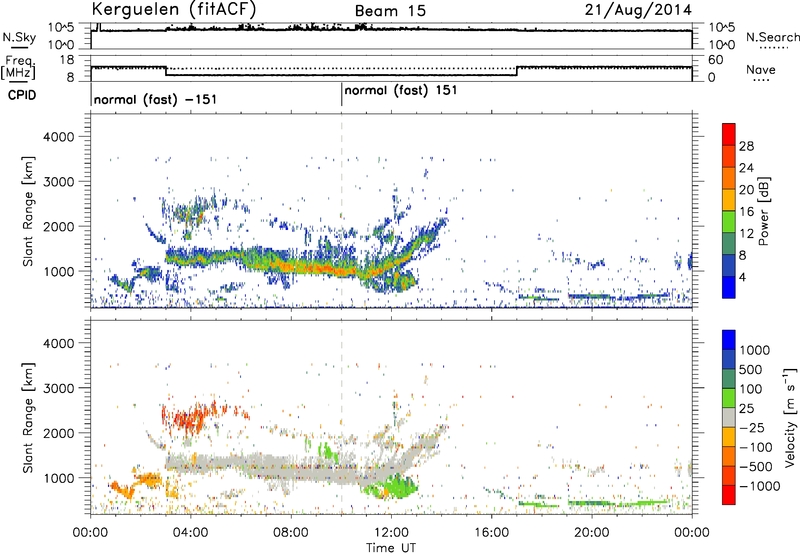This screenshot has width=800, height=554.
Task: Select the Beam 15 label
Action: click(390, 11)
